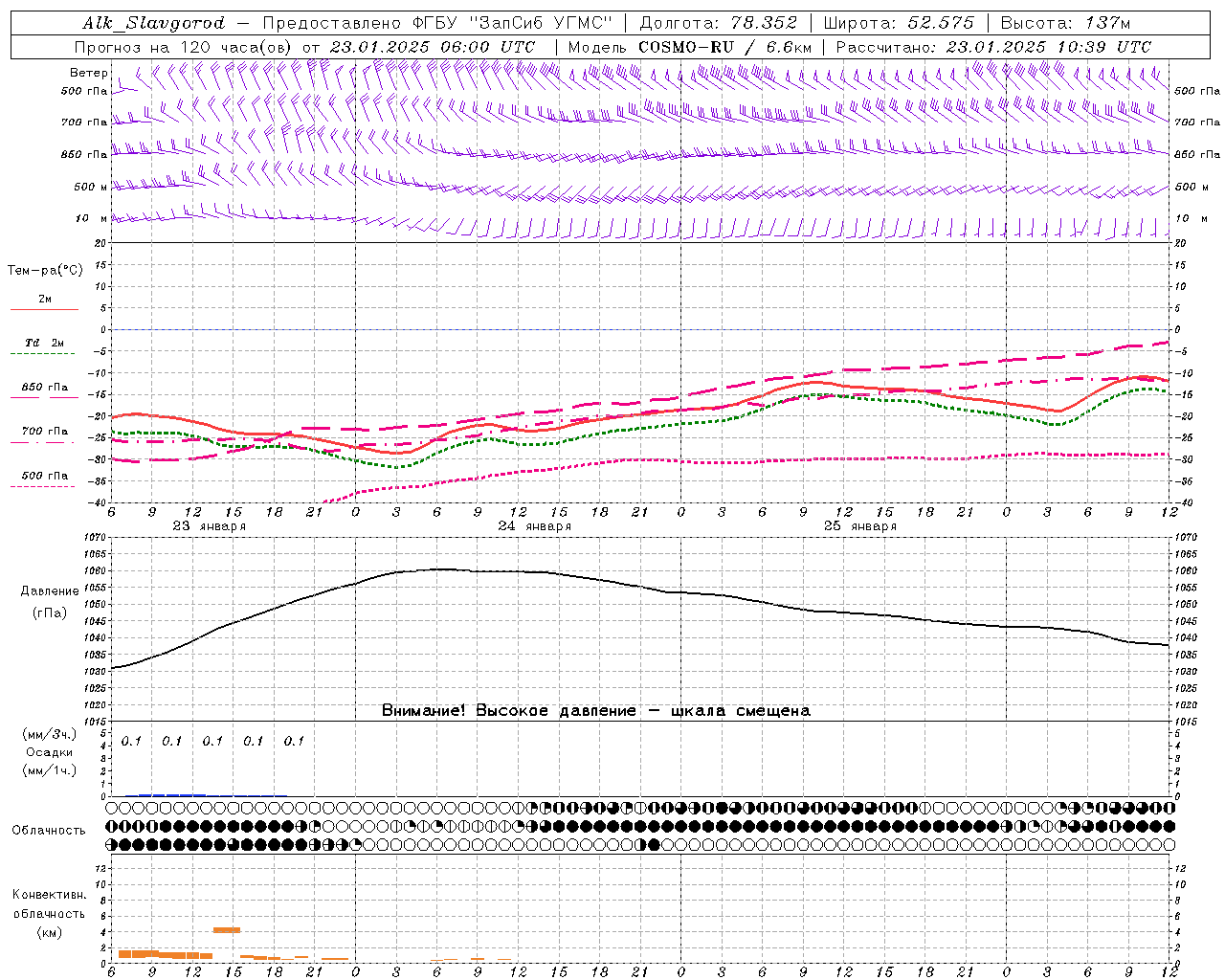Screen dimensions: 1225x980
Task: Click the '(гПа)' pressure unit label
Action: click(x=50, y=613)
